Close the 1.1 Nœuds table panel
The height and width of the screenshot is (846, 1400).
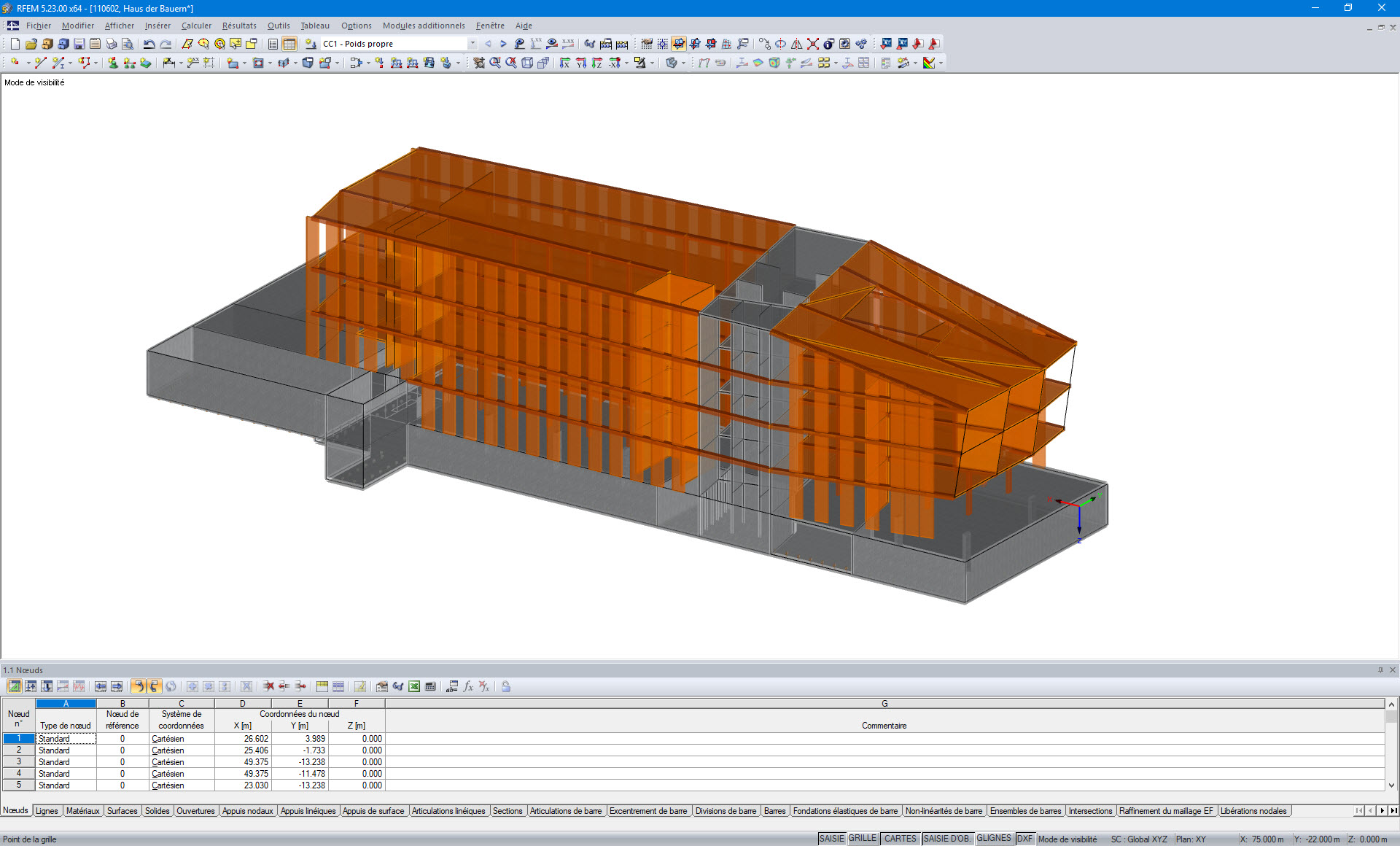click(x=1393, y=670)
